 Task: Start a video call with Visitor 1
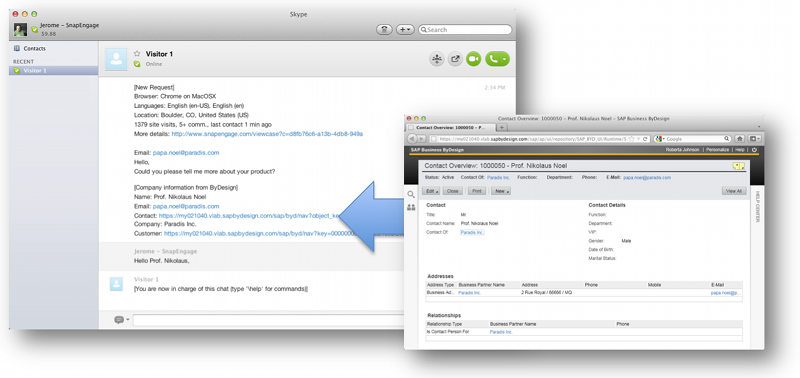click(x=473, y=59)
